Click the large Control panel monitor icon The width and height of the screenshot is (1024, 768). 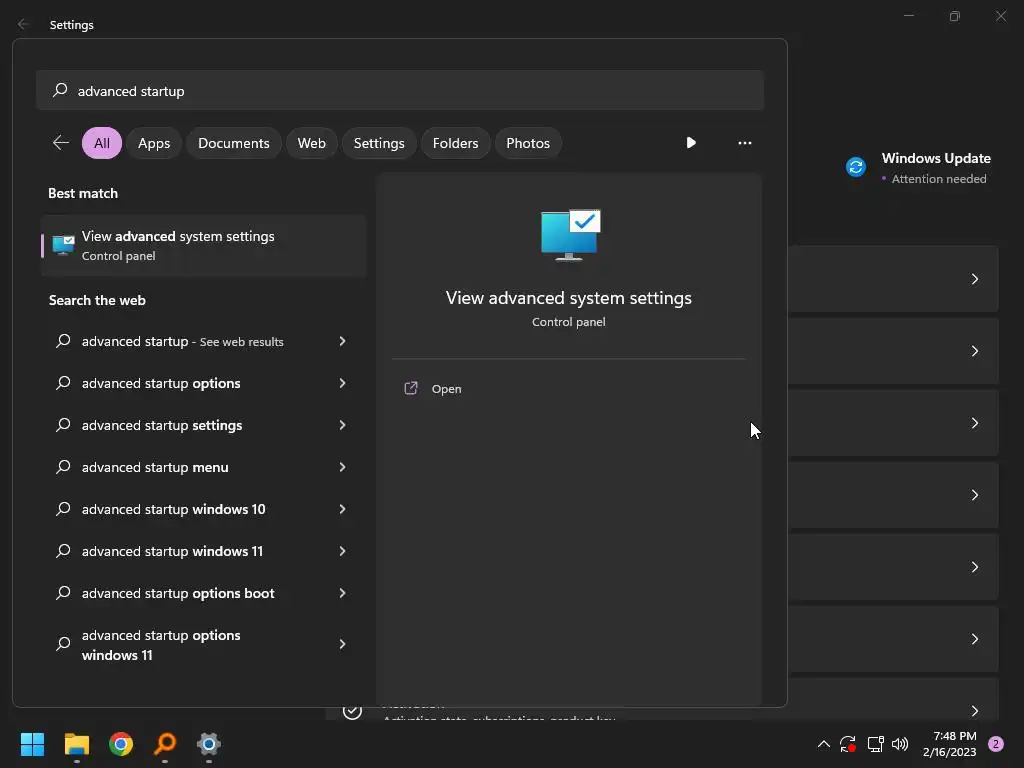[570, 235]
